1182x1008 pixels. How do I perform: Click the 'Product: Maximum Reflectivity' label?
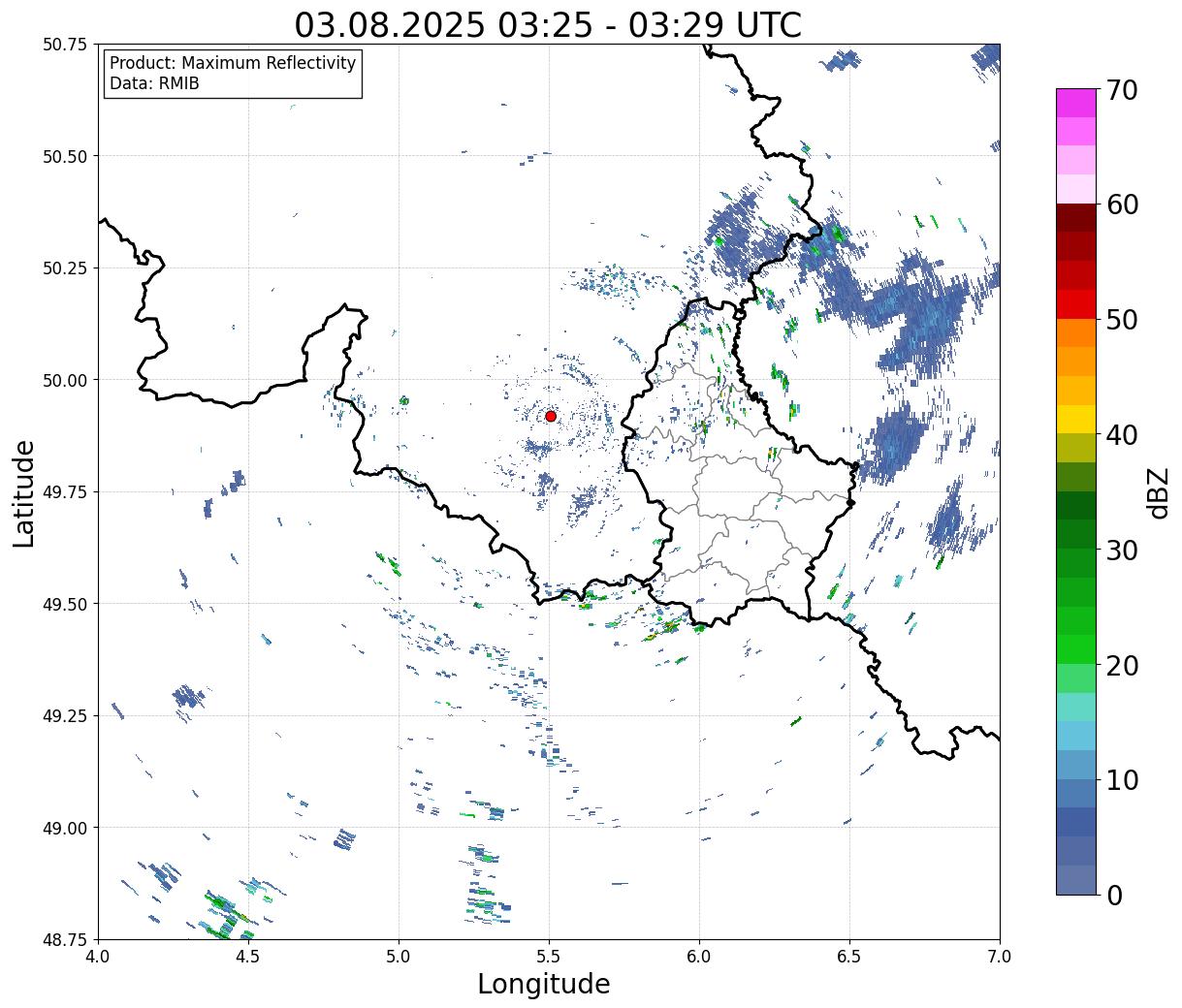pyautogui.click(x=233, y=64)
